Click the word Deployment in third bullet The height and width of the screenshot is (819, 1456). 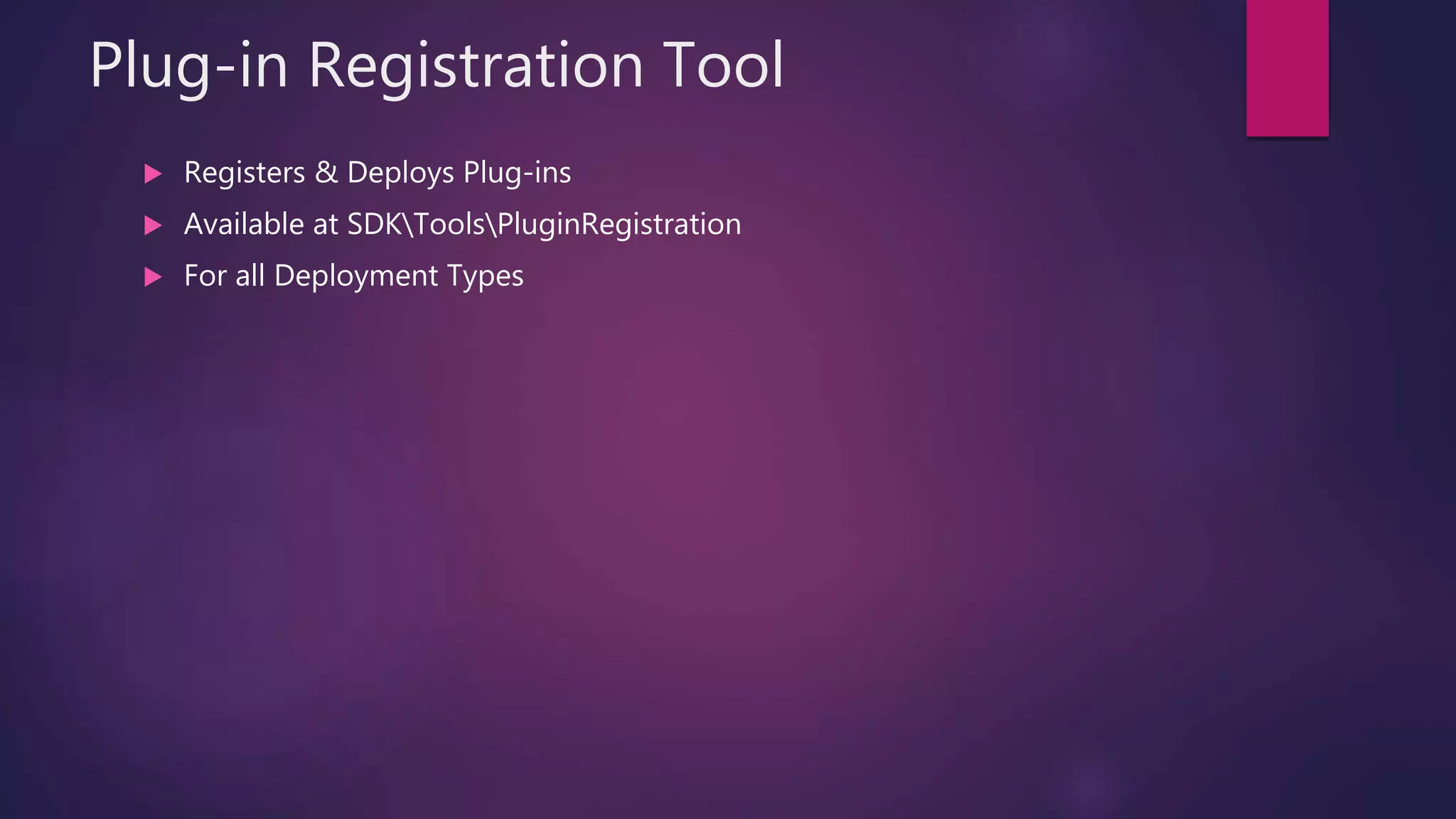pos(356,276)
